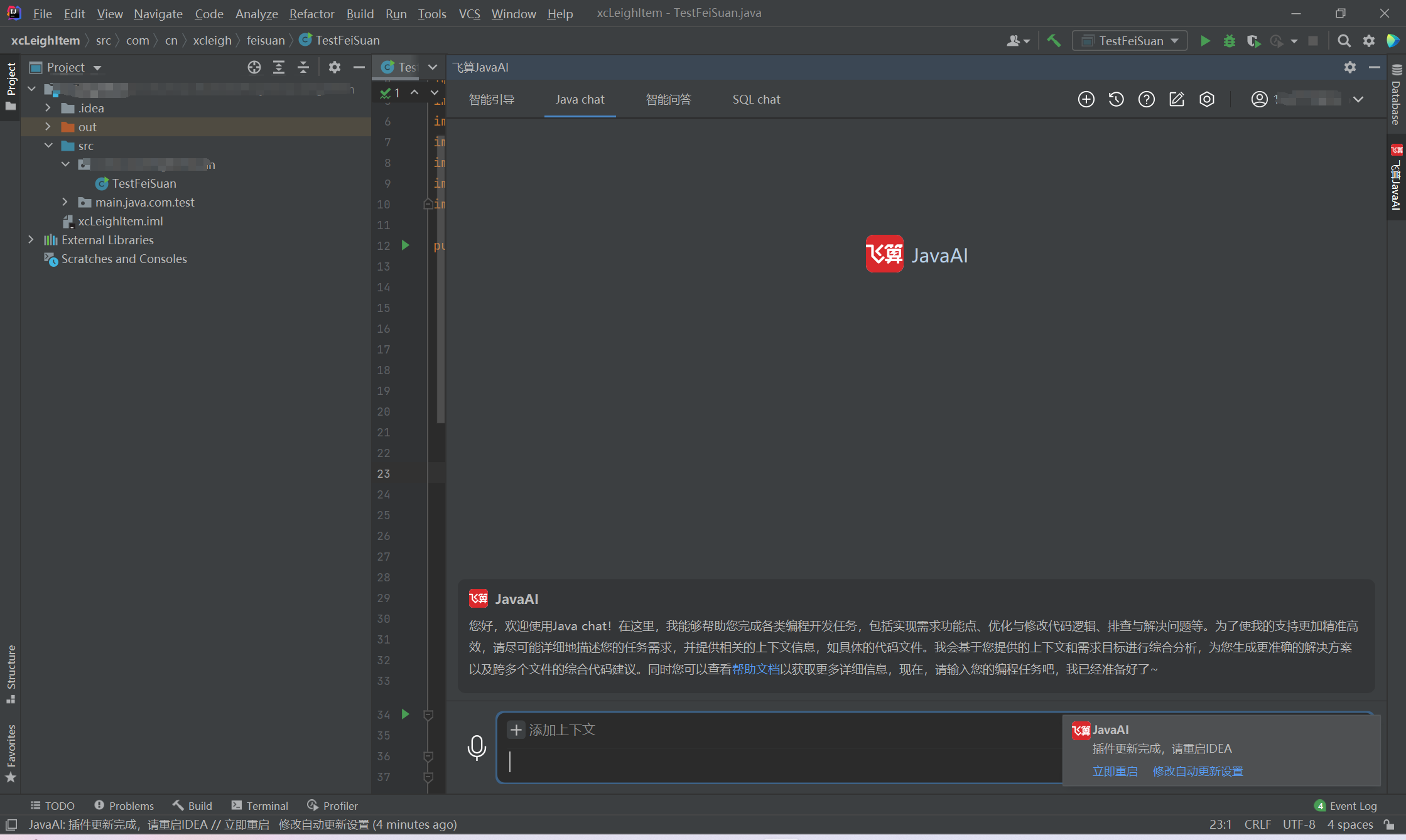The width and height of the screenshot is (1406, 840).
Task: Run with coverage shield icon
Action: point(1253,41)
